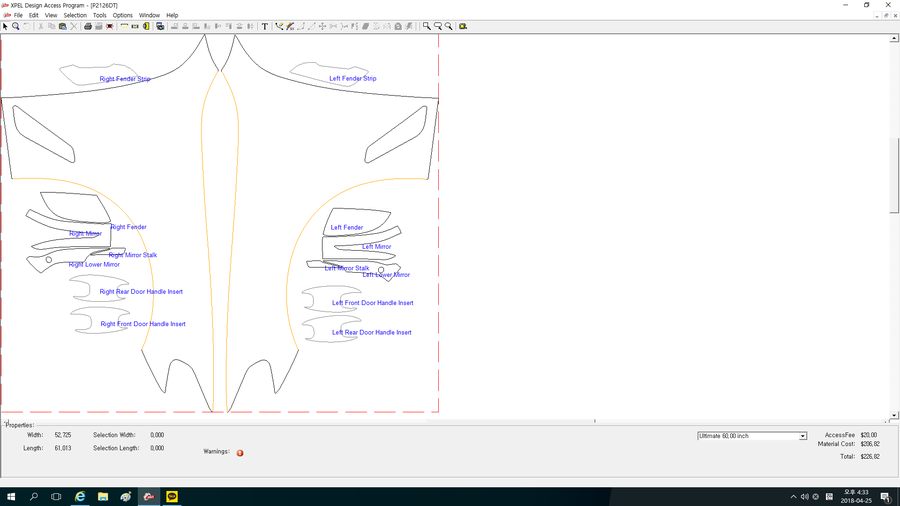This screenshot has width=900, height=506.
Task: Click the red Warnings indicator icon
Action: [x=240, y=453]
